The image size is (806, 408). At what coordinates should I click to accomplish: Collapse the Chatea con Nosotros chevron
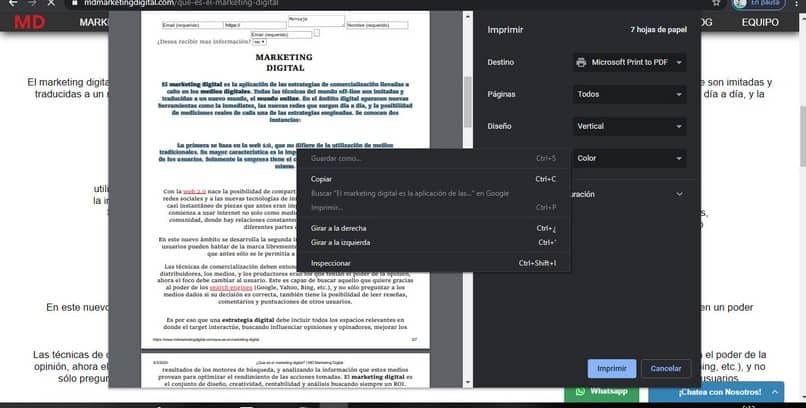tap(775, 392)
